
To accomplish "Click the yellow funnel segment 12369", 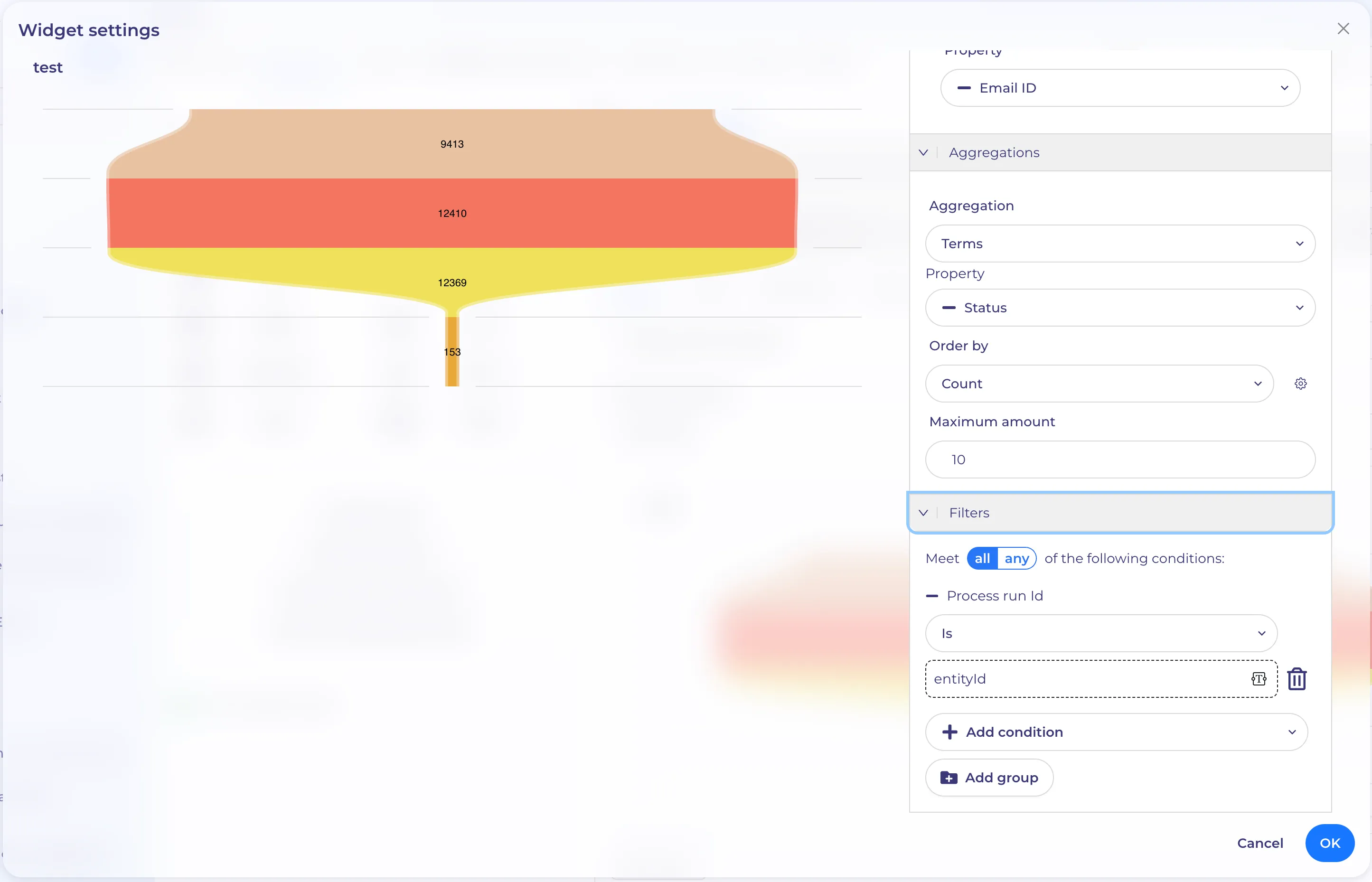I will tap(452, 282).
